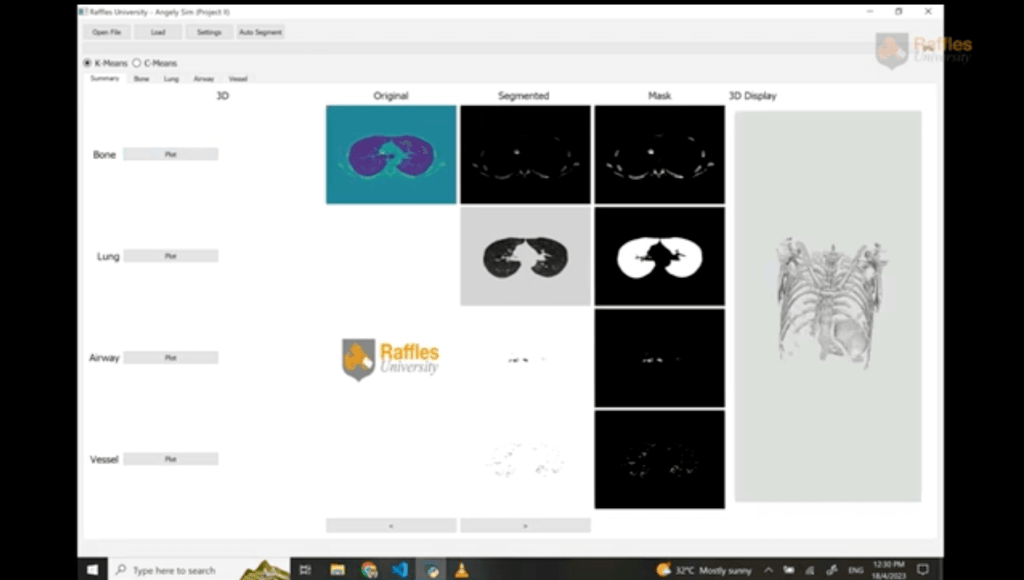The width and height of the screenshot is (1024, 580).
Task: Open the notification center icon
Action: [x=922, y=570]
